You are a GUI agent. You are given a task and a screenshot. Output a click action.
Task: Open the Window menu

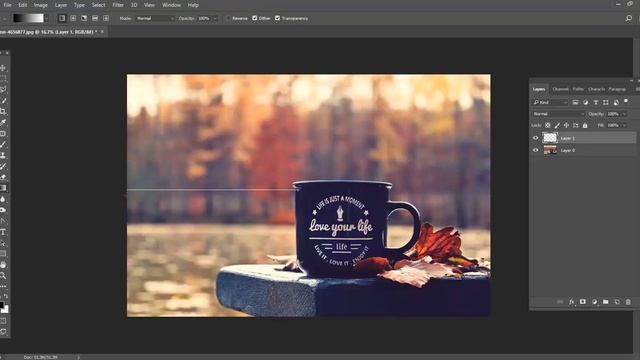[171, 5]
